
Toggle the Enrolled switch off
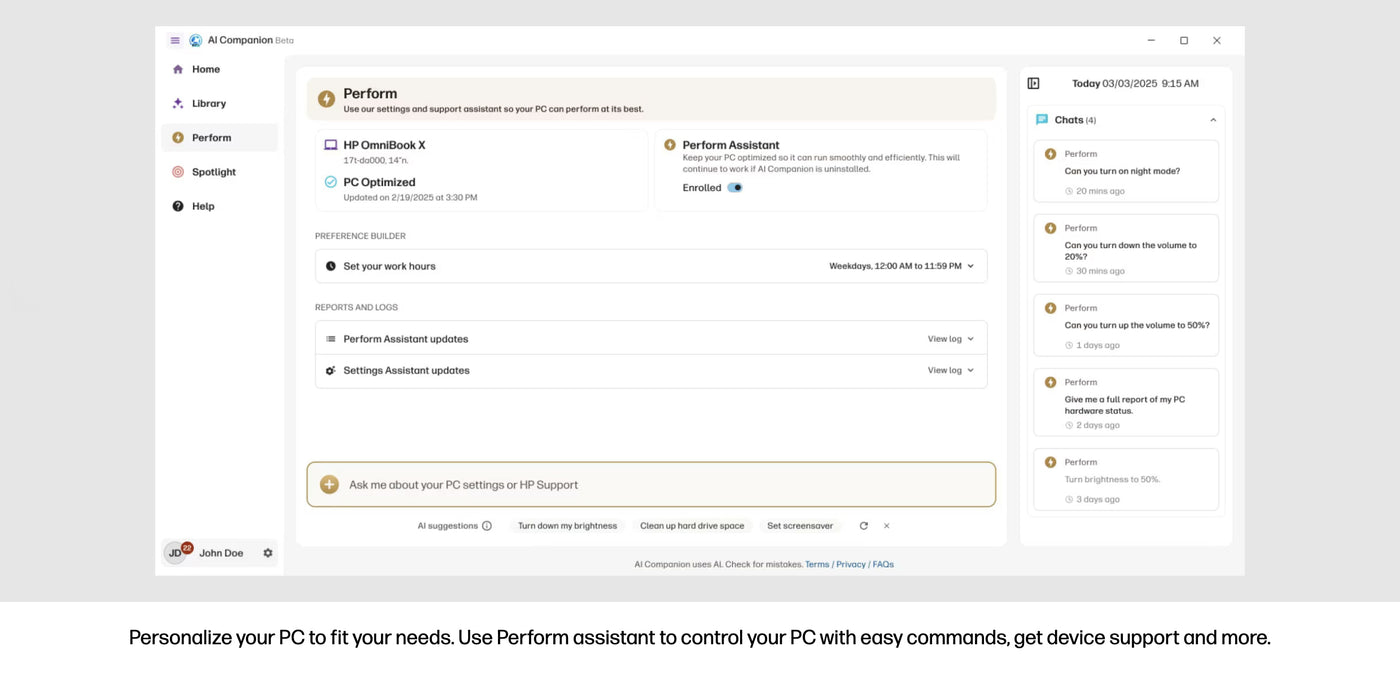tap(735, 188)
